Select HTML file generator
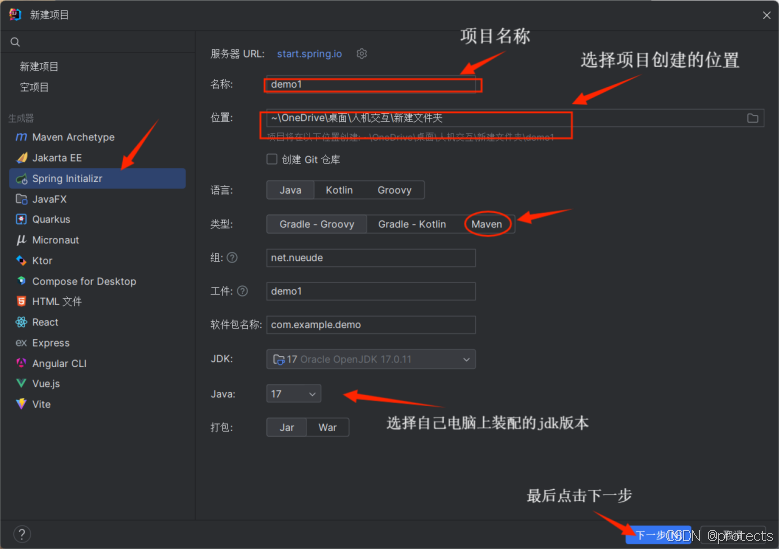 point(97,302)
